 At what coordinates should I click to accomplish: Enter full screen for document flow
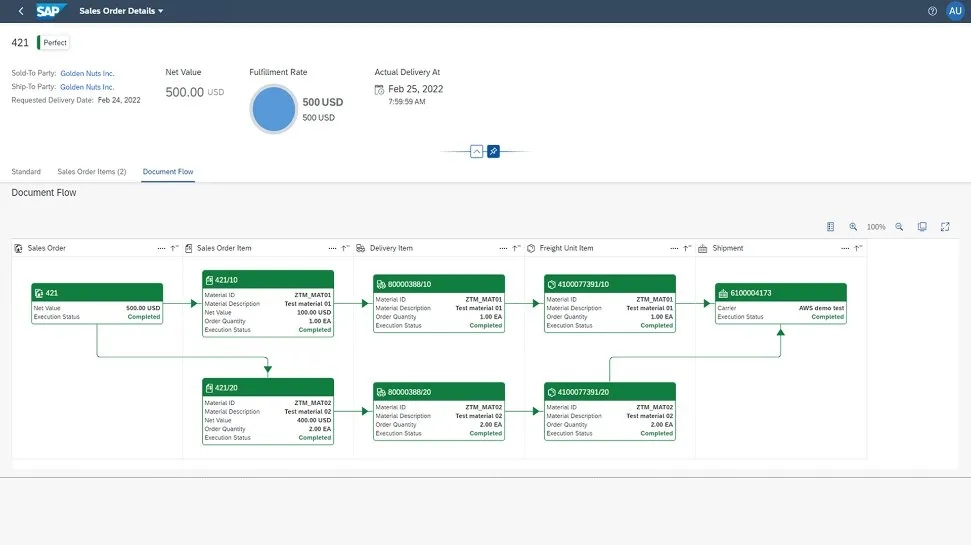pyautogui.click(x=945, y=227)
